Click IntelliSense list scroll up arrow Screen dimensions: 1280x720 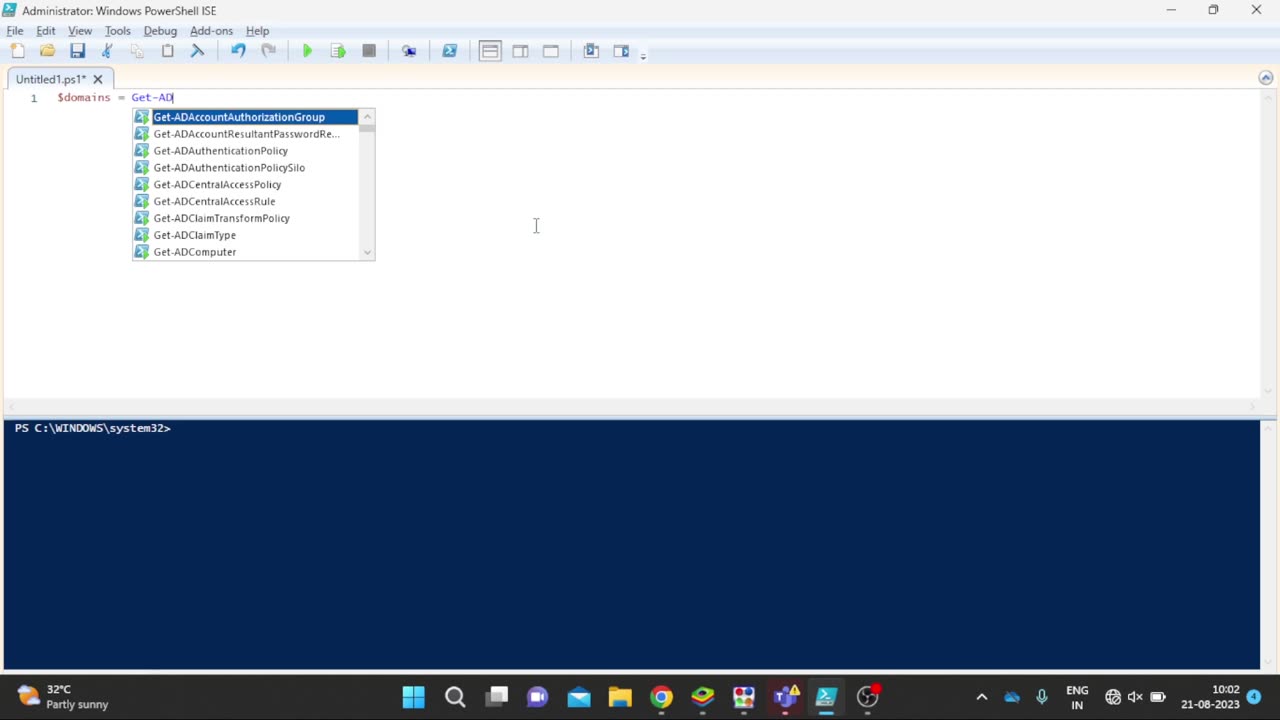pos(367,117)
